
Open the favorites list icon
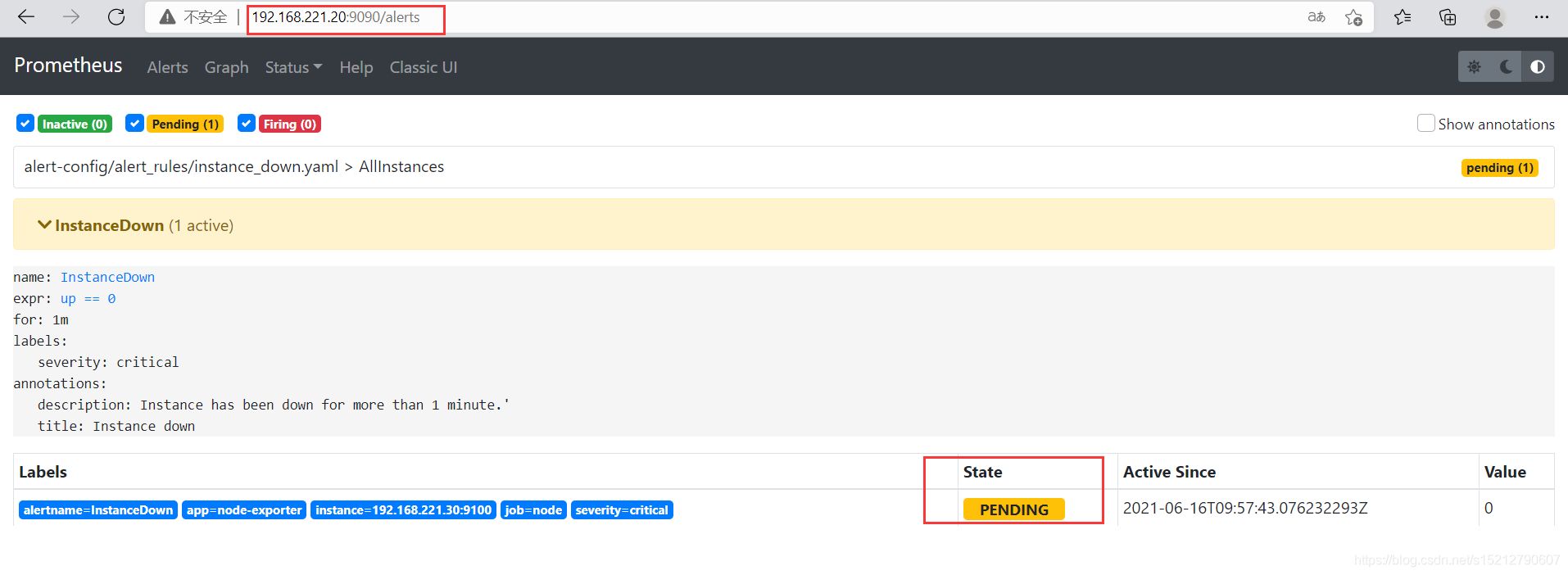click(x=1403, y=17)
